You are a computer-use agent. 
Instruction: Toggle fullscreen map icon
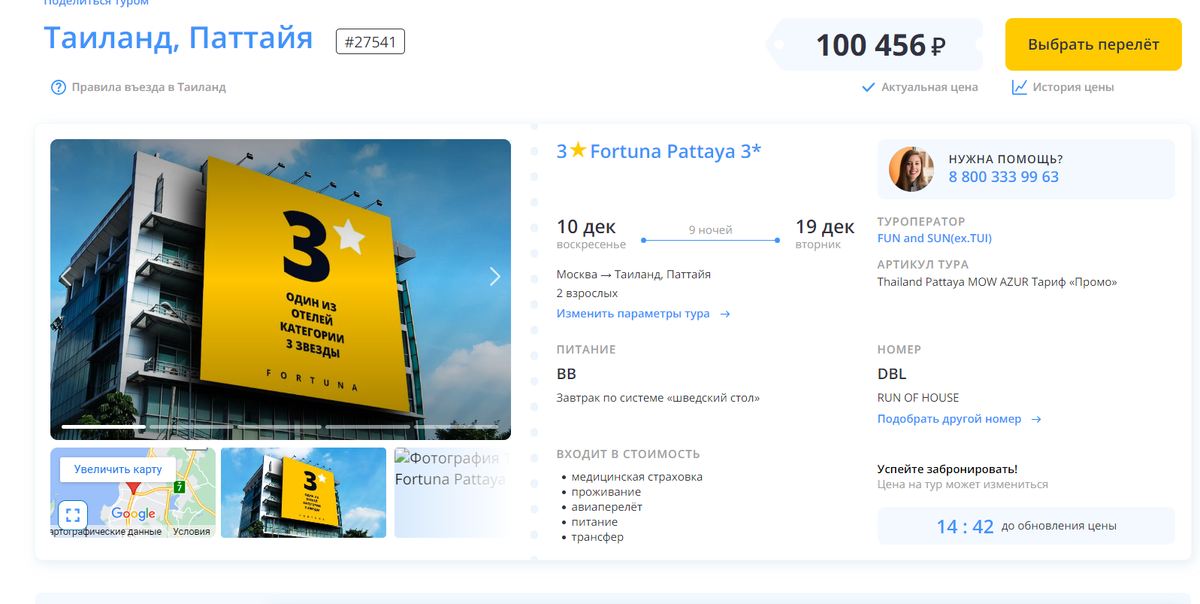pos(72,516)
